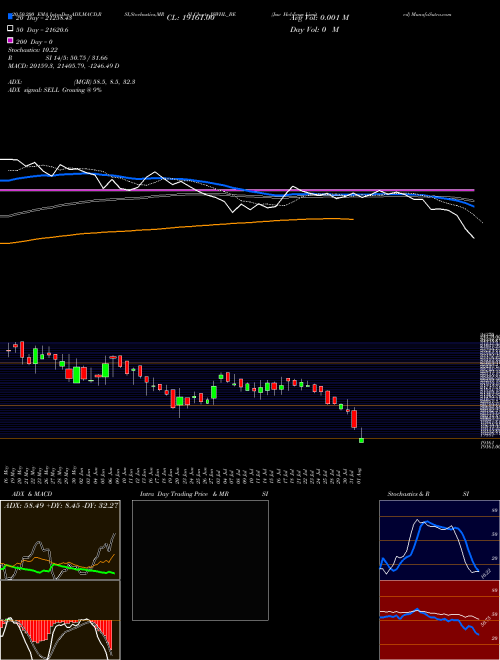Viewport: 500px width, 660px height.
Task: Select the '200 Day - 0' legend text
Action: pyautogui.click(x=34, y=42)
